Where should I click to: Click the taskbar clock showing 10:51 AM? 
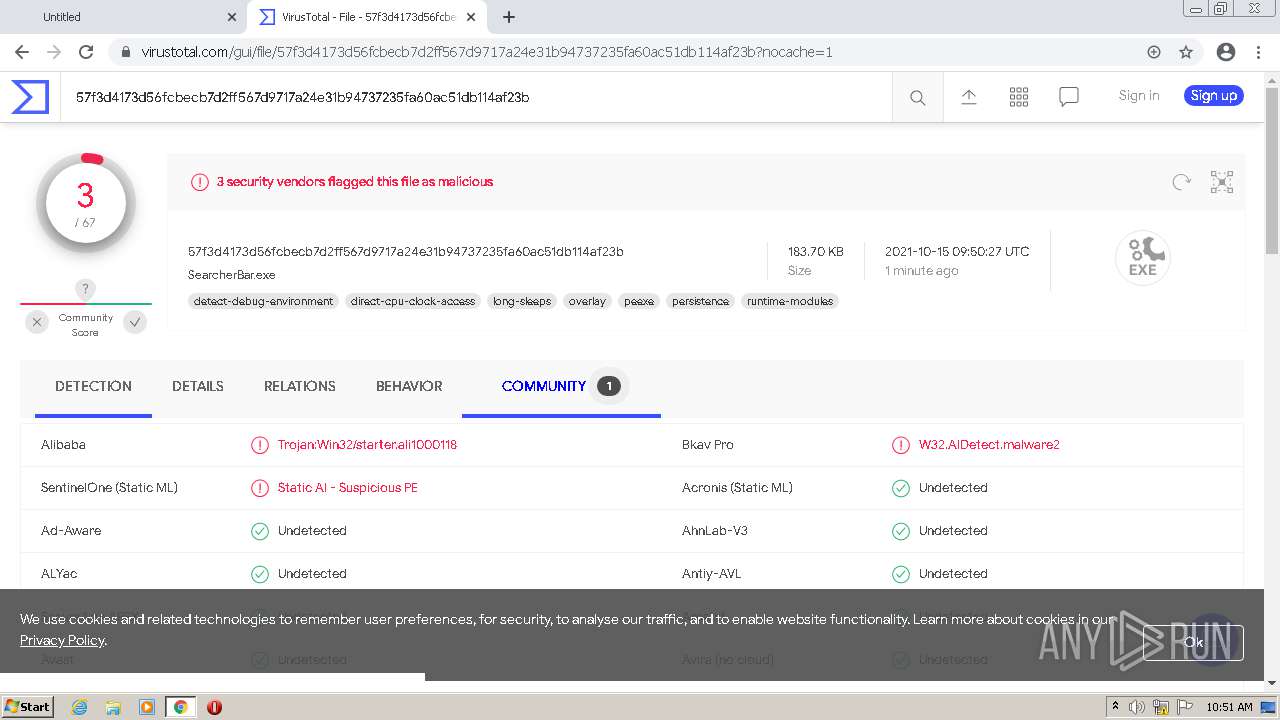[1229, 707]
